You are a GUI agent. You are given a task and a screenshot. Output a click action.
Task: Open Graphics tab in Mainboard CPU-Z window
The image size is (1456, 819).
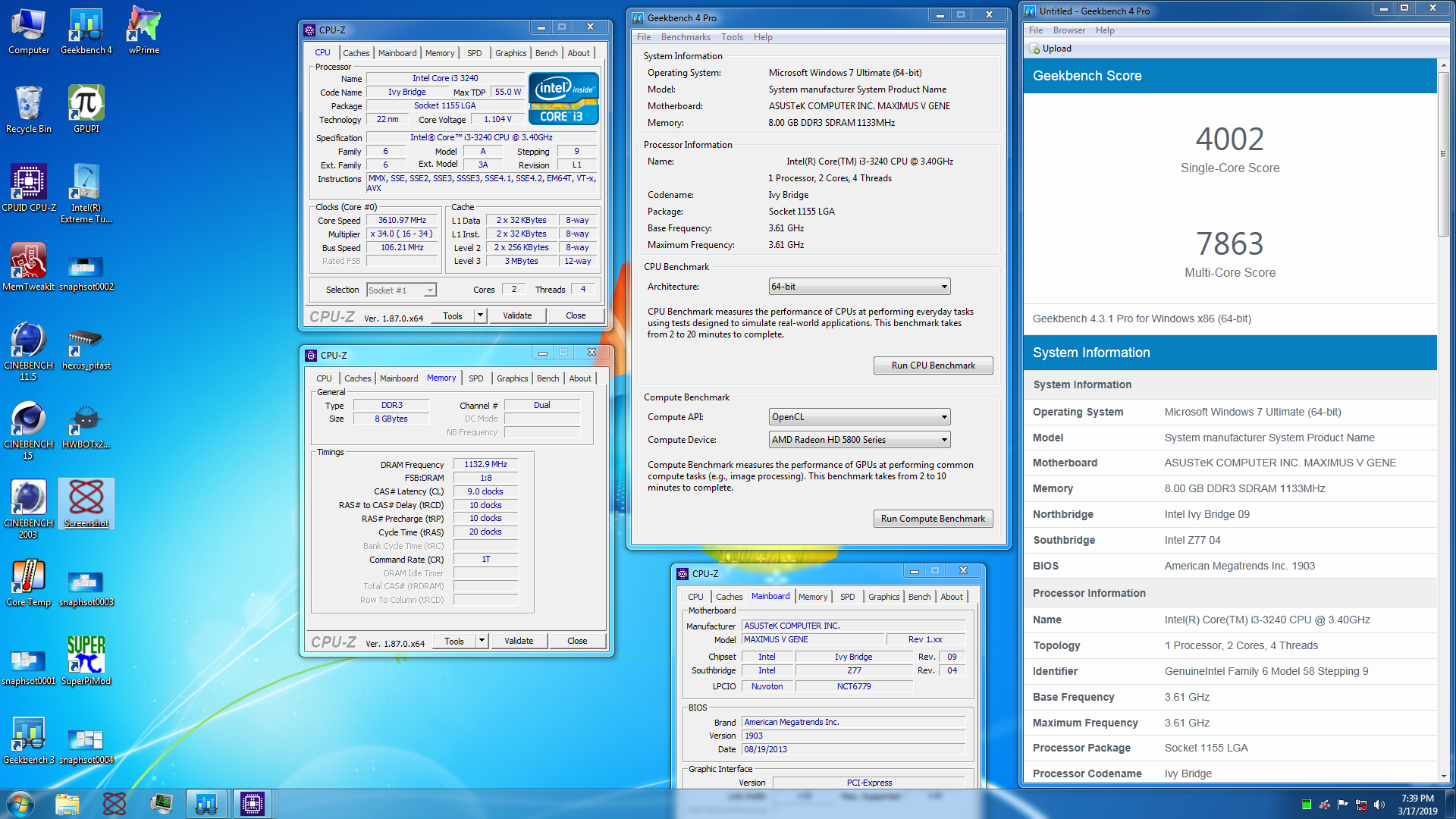[883, 597]
